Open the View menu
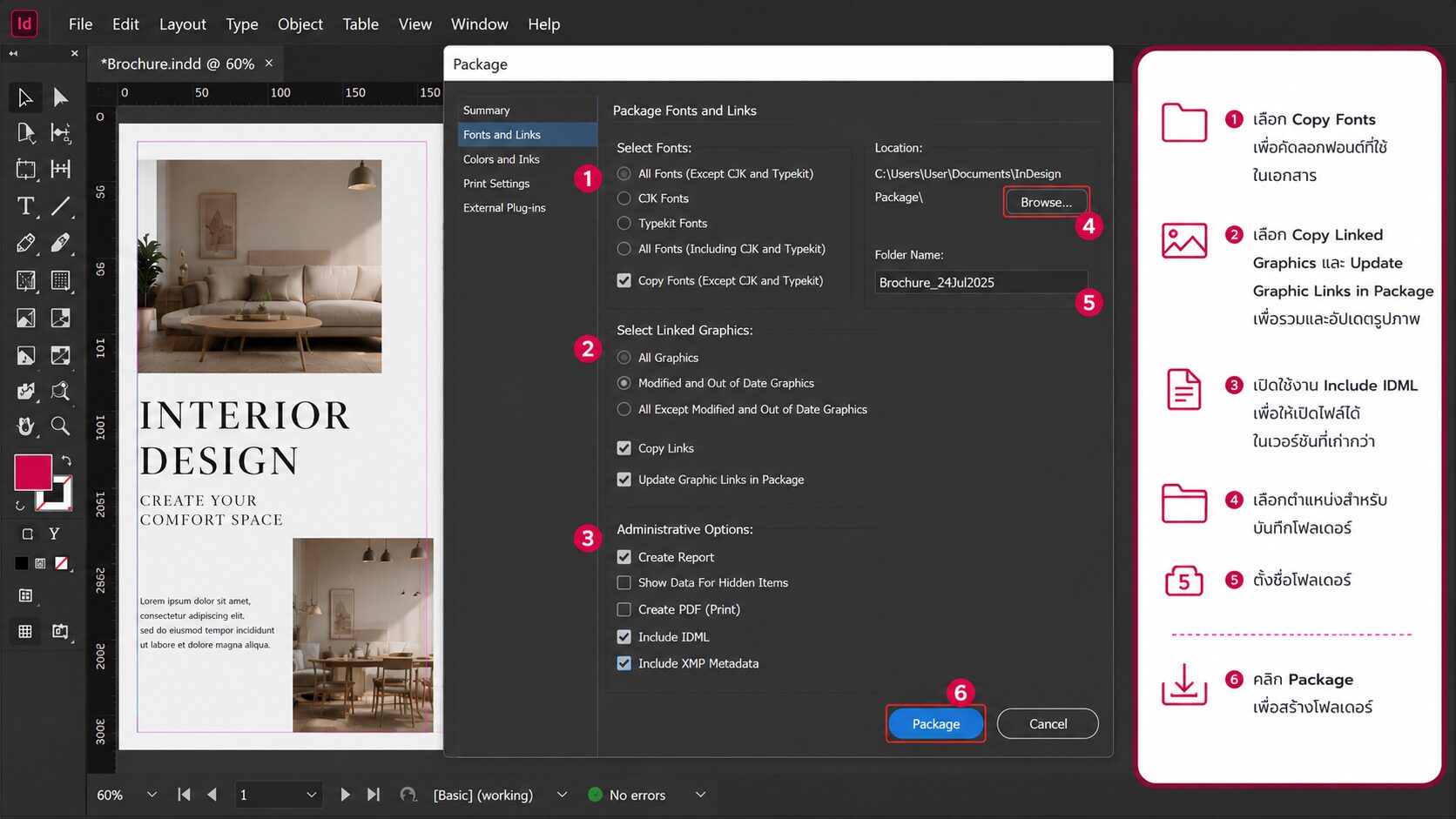This screenshot has width=1456, height=819. coord(415,24)
